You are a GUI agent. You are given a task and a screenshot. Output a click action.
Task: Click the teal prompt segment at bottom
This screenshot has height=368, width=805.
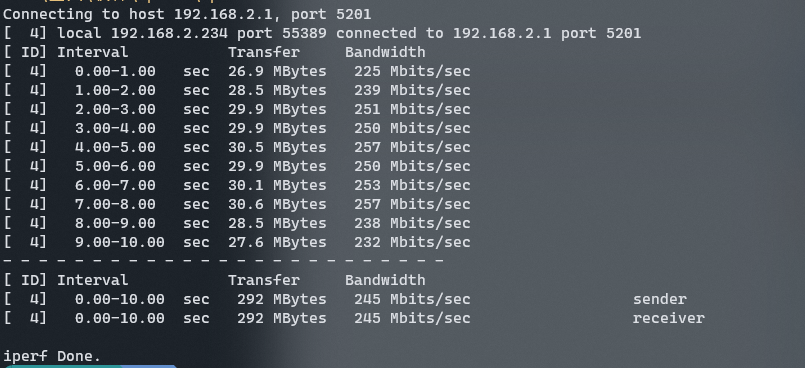click(x=62, y=366)
